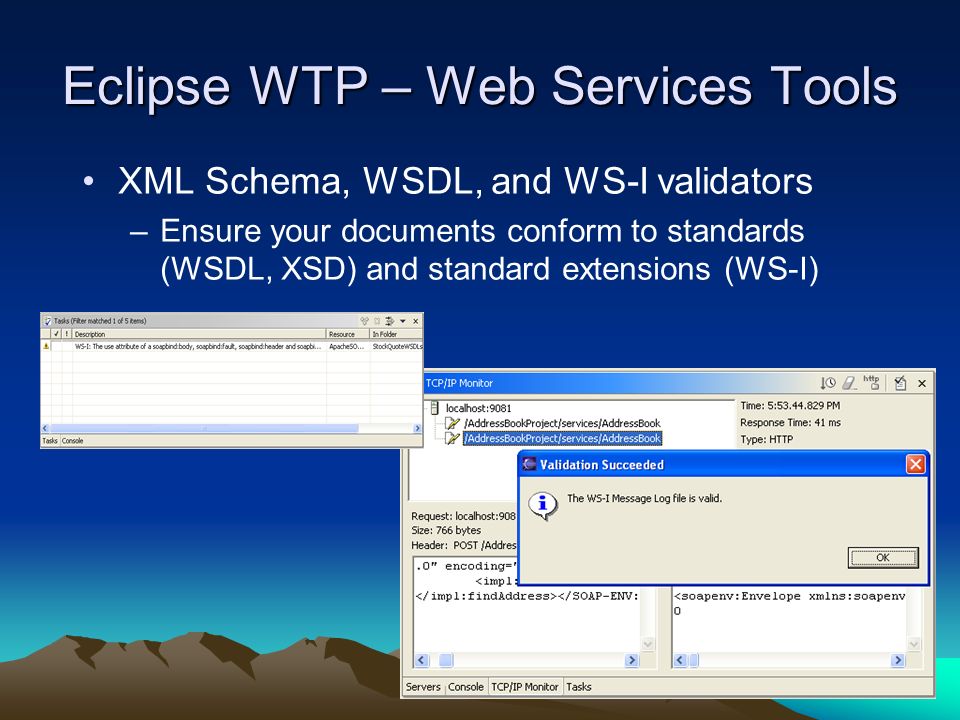Switch to Tasks tab in small Tasks window
This screenshot has width=960, height=720.
(x=50, y=441)
